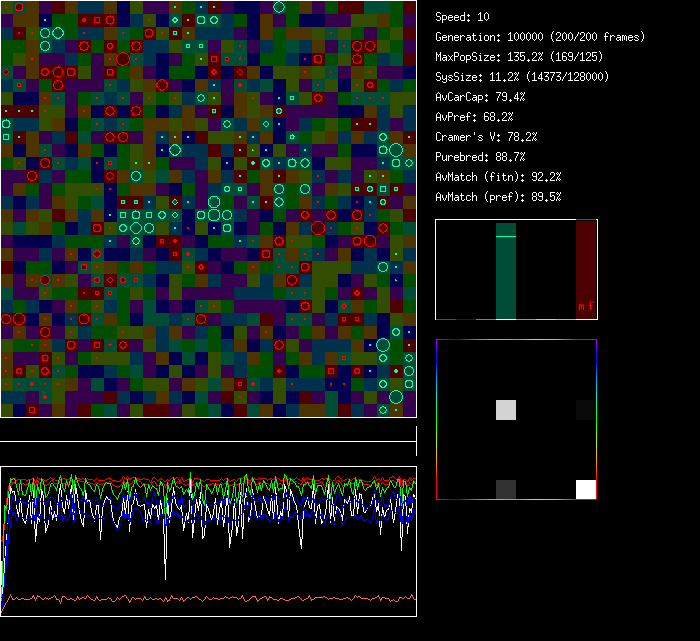
Task: Select the AvCarCap percentage readout
Action: pos(480,97)
